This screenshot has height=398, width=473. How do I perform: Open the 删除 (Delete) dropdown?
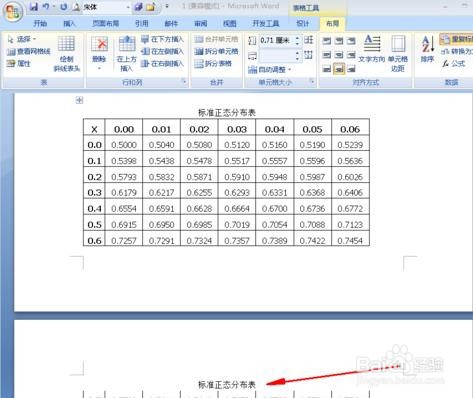[x=99, y=54]
